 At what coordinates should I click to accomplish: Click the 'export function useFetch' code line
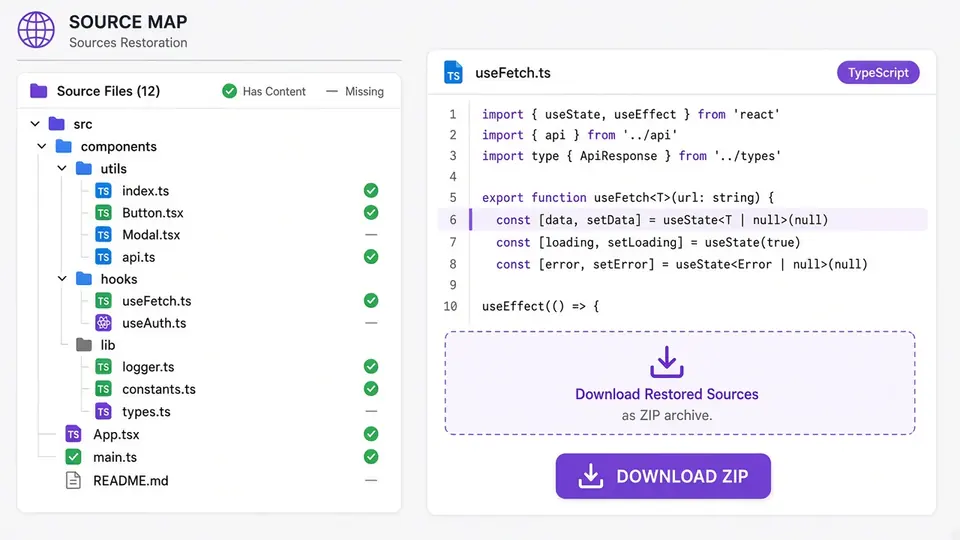click(x=628, y=198)
